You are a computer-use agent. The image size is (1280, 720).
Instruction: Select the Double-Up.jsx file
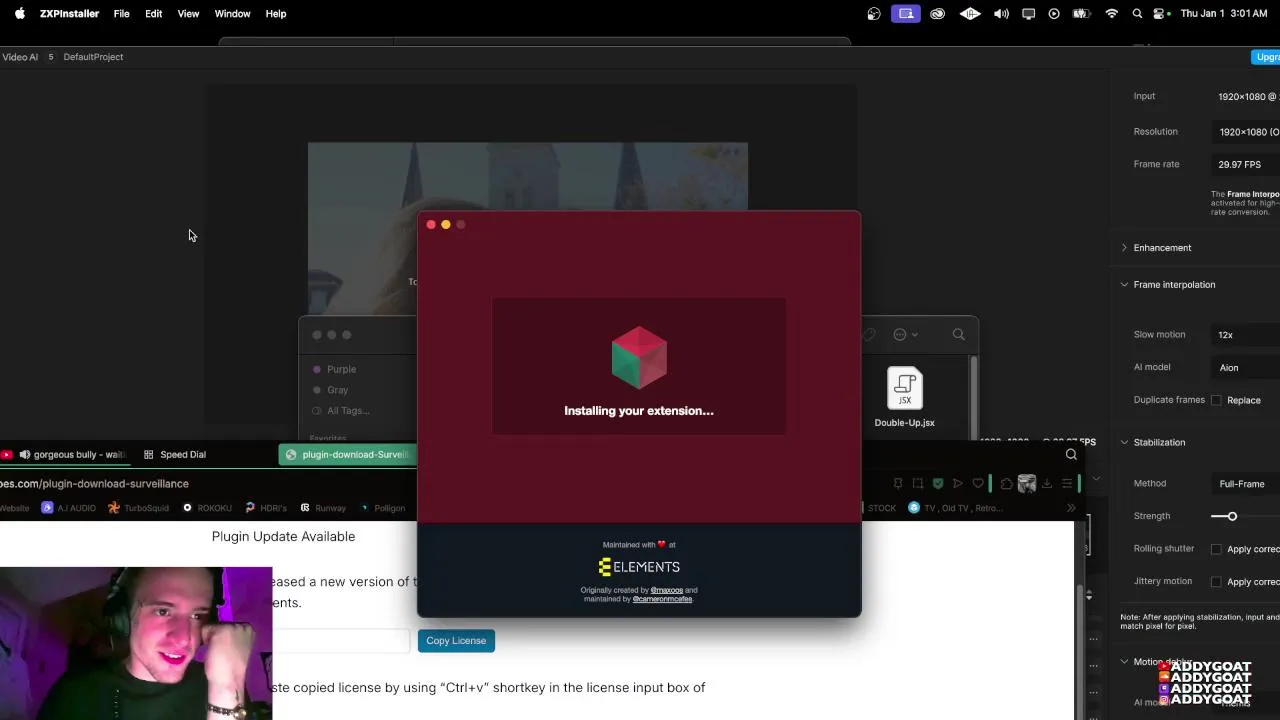tap(904, 397)
